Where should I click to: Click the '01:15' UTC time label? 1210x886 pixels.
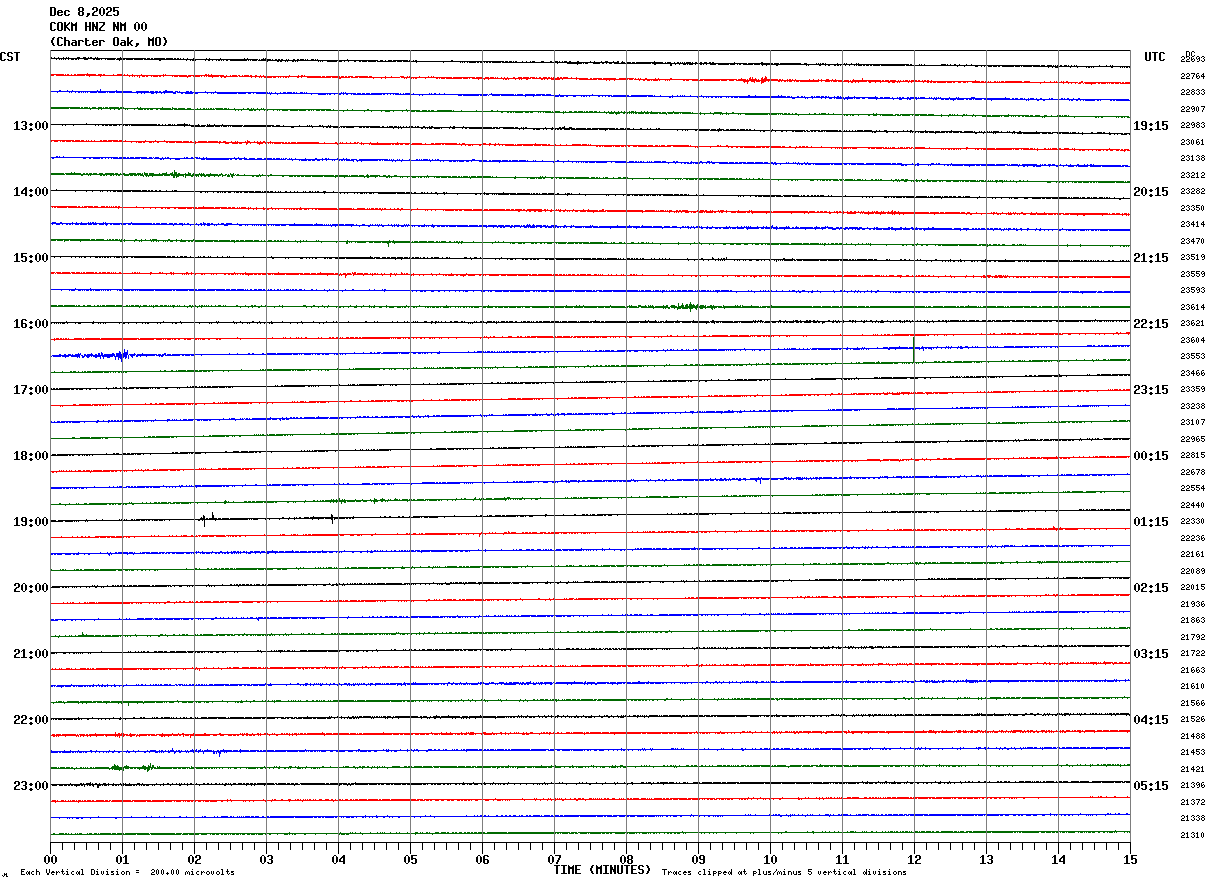pos(1151,522)
